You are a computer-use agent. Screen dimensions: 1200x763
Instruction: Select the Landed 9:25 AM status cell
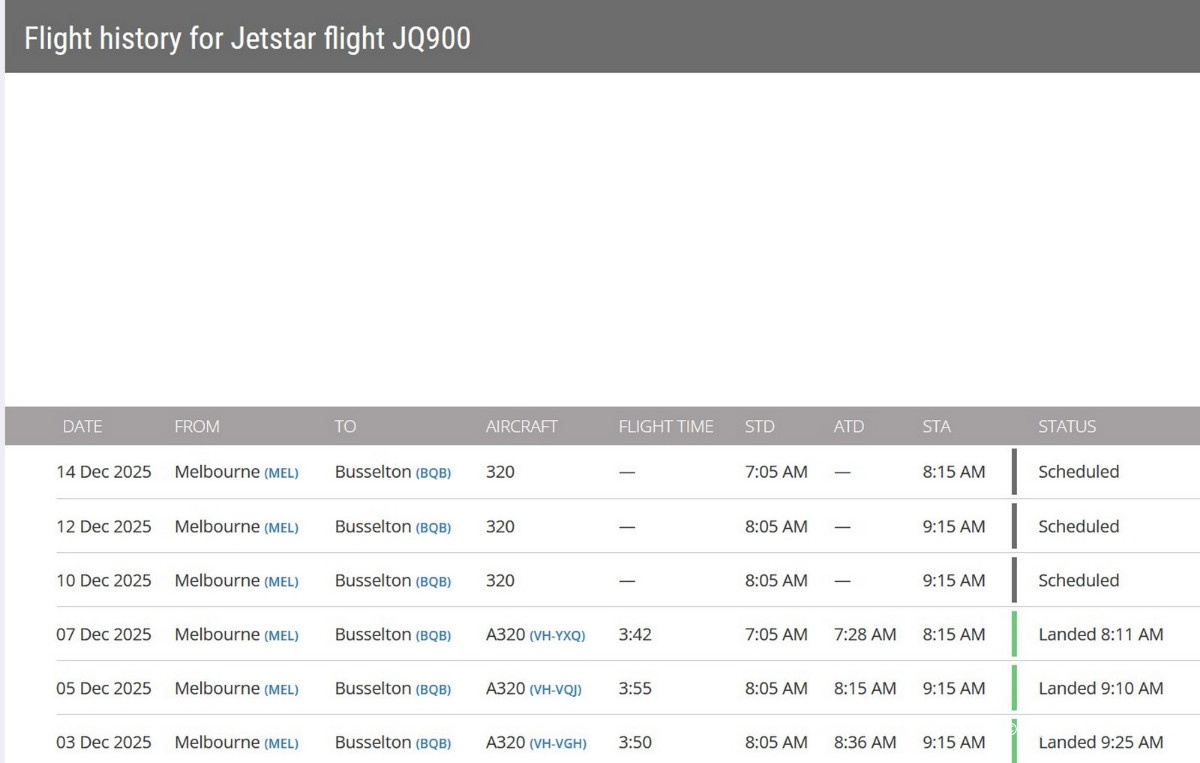(1100, 742)
